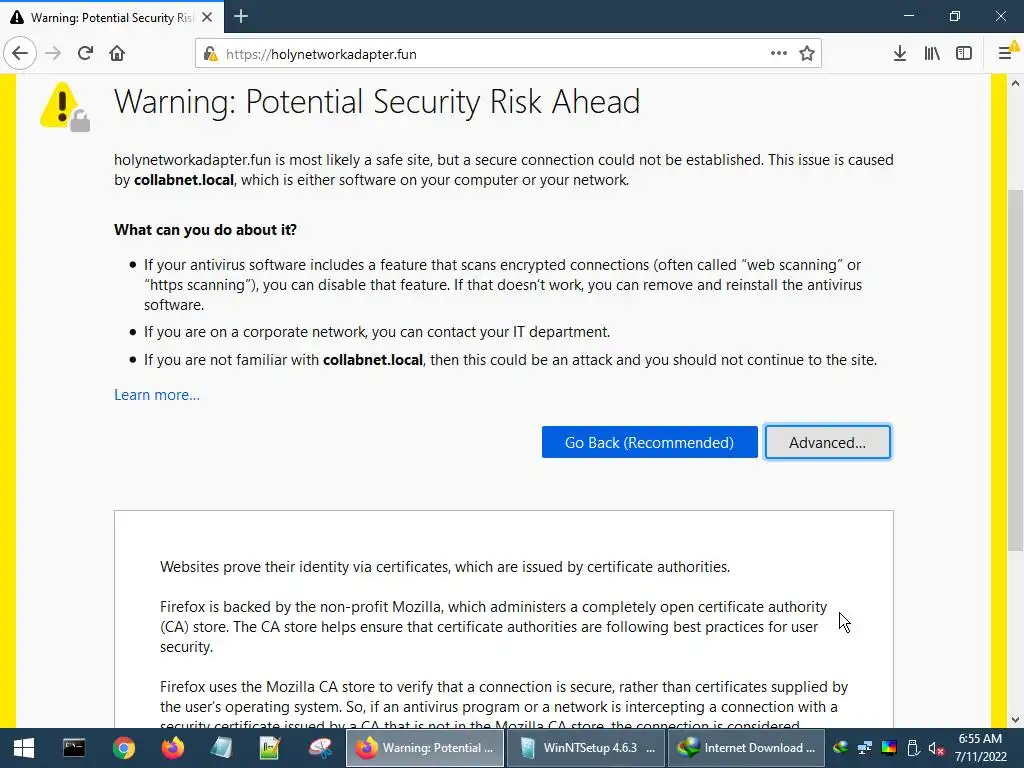
Task: Expand the Advanced... details button
Action: (x=827, y=442)
